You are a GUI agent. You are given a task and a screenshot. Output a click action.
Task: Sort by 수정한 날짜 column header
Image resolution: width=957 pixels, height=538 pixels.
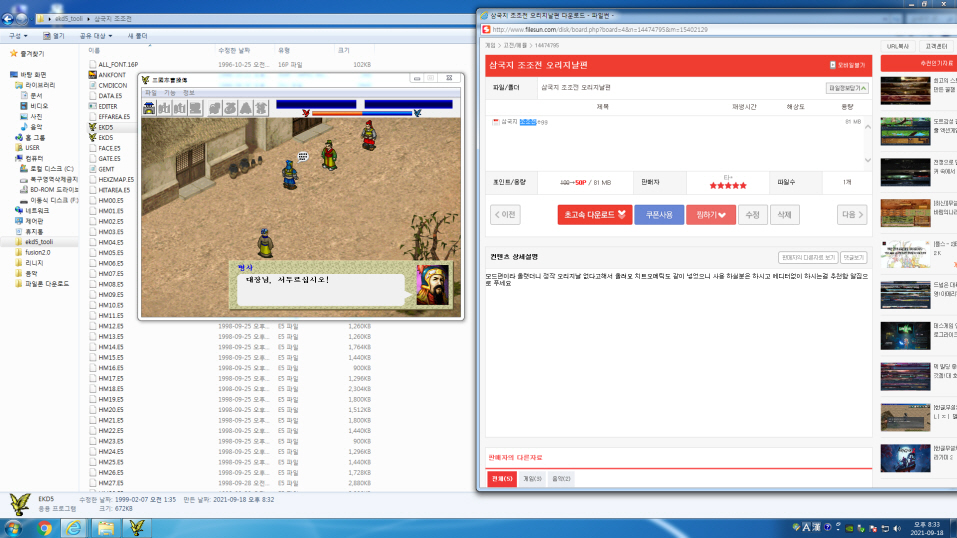coord(234,51)
